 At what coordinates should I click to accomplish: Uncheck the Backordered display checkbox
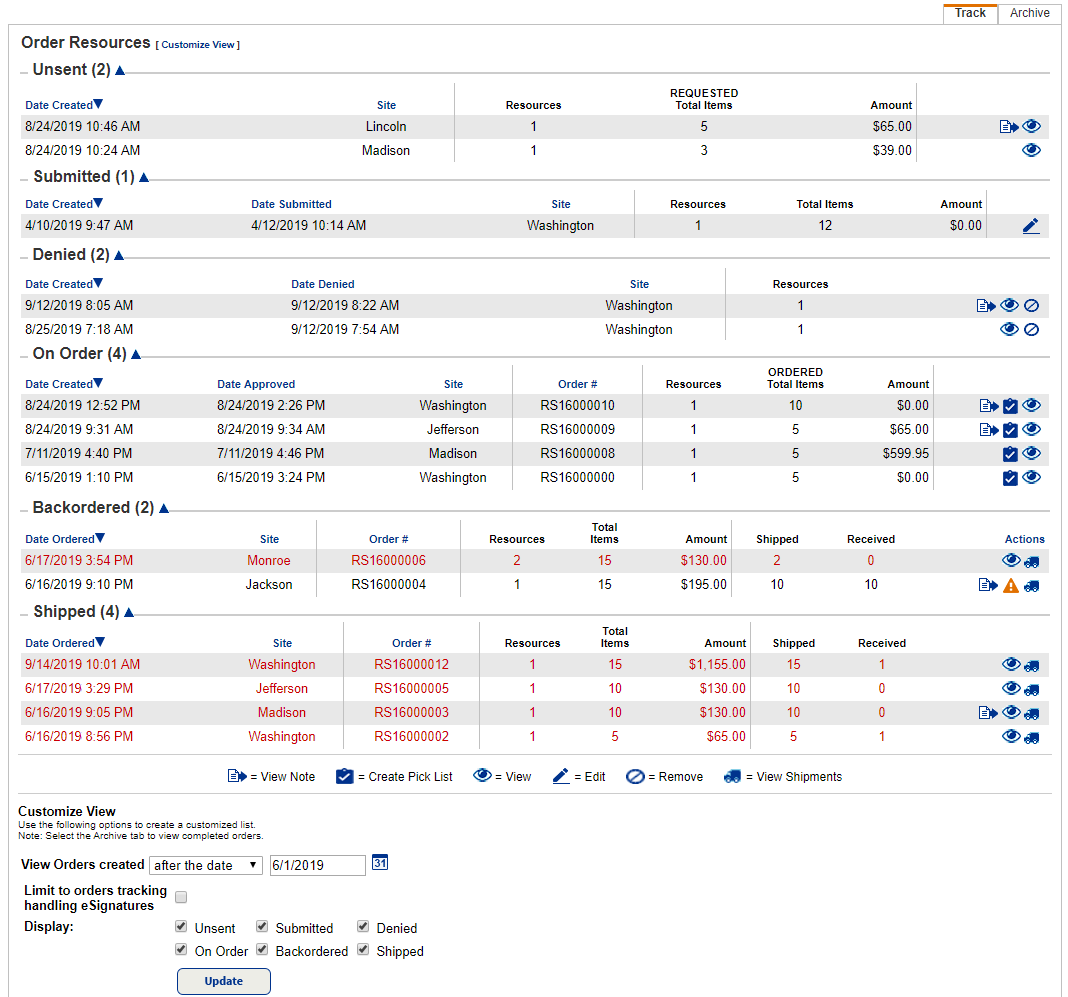[x=262, y=950]
